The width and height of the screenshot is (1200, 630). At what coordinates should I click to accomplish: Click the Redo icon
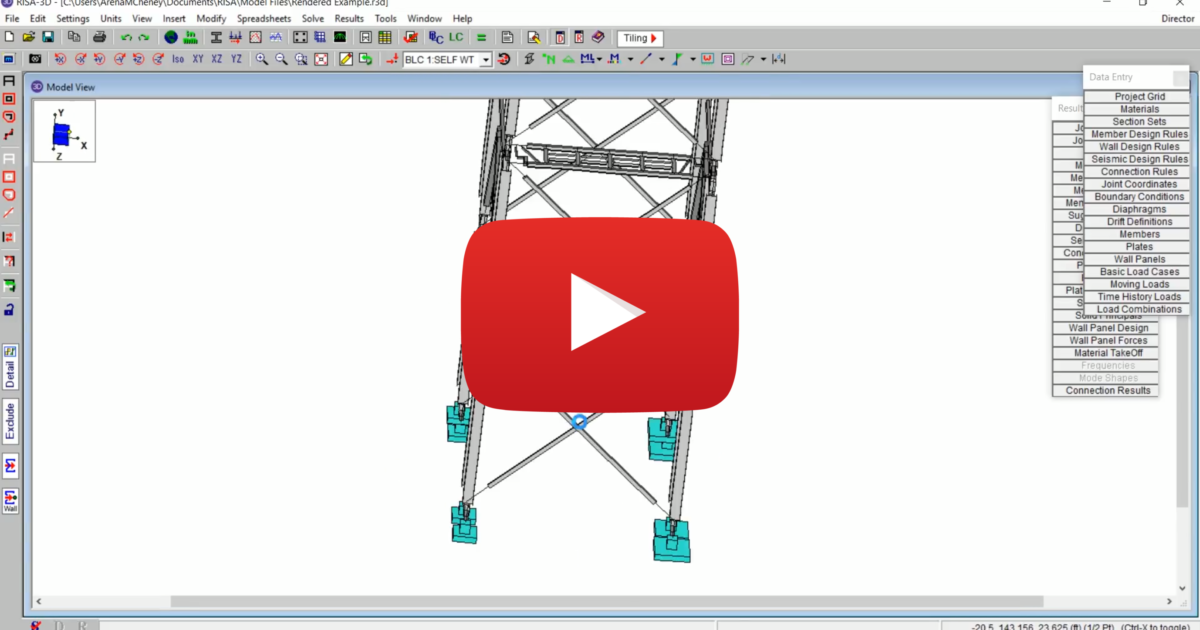[x=142, y=37]
